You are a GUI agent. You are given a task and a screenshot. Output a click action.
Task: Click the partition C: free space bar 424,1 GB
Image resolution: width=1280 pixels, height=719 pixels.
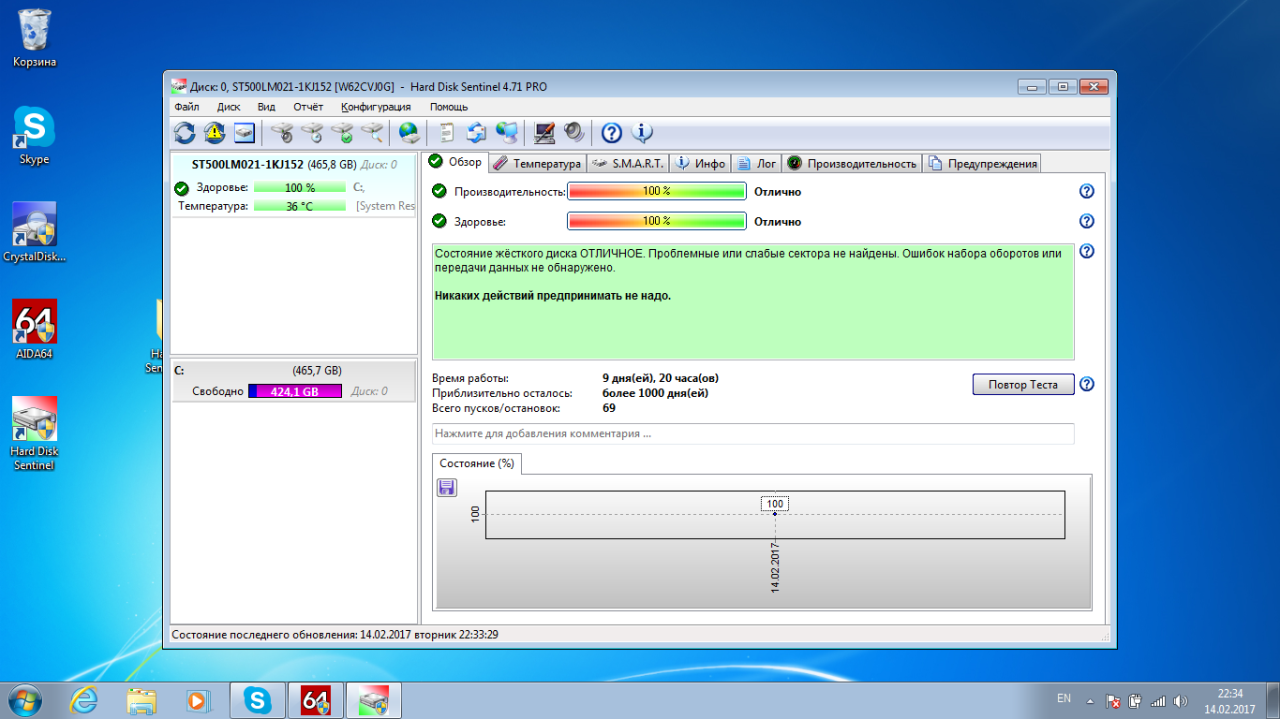point(295,391)
